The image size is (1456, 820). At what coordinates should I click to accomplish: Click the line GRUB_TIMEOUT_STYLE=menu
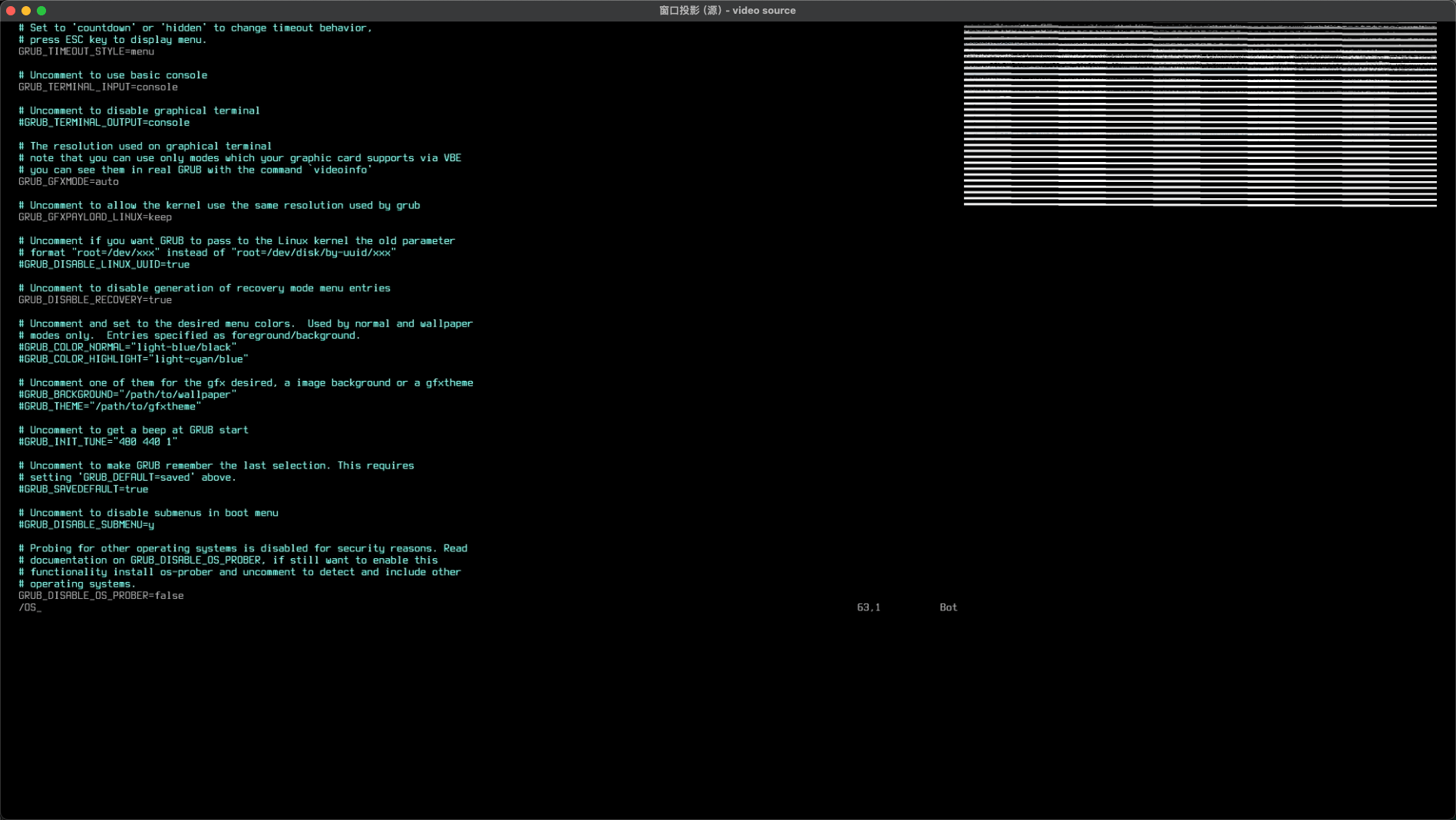tap(86, 51)
